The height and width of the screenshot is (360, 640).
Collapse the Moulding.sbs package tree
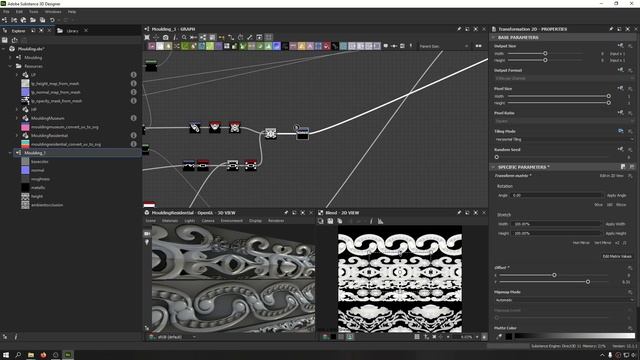(4, 49)
